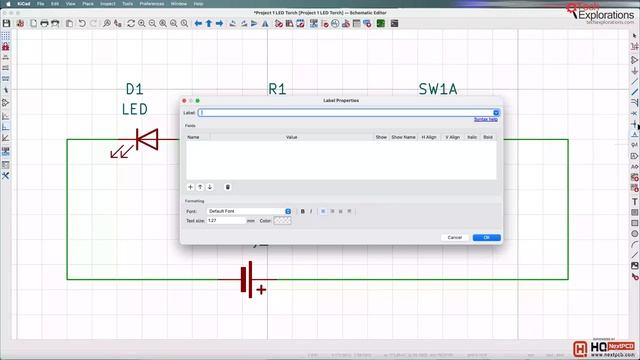Navigate up one sheet with up arrow

209,24
